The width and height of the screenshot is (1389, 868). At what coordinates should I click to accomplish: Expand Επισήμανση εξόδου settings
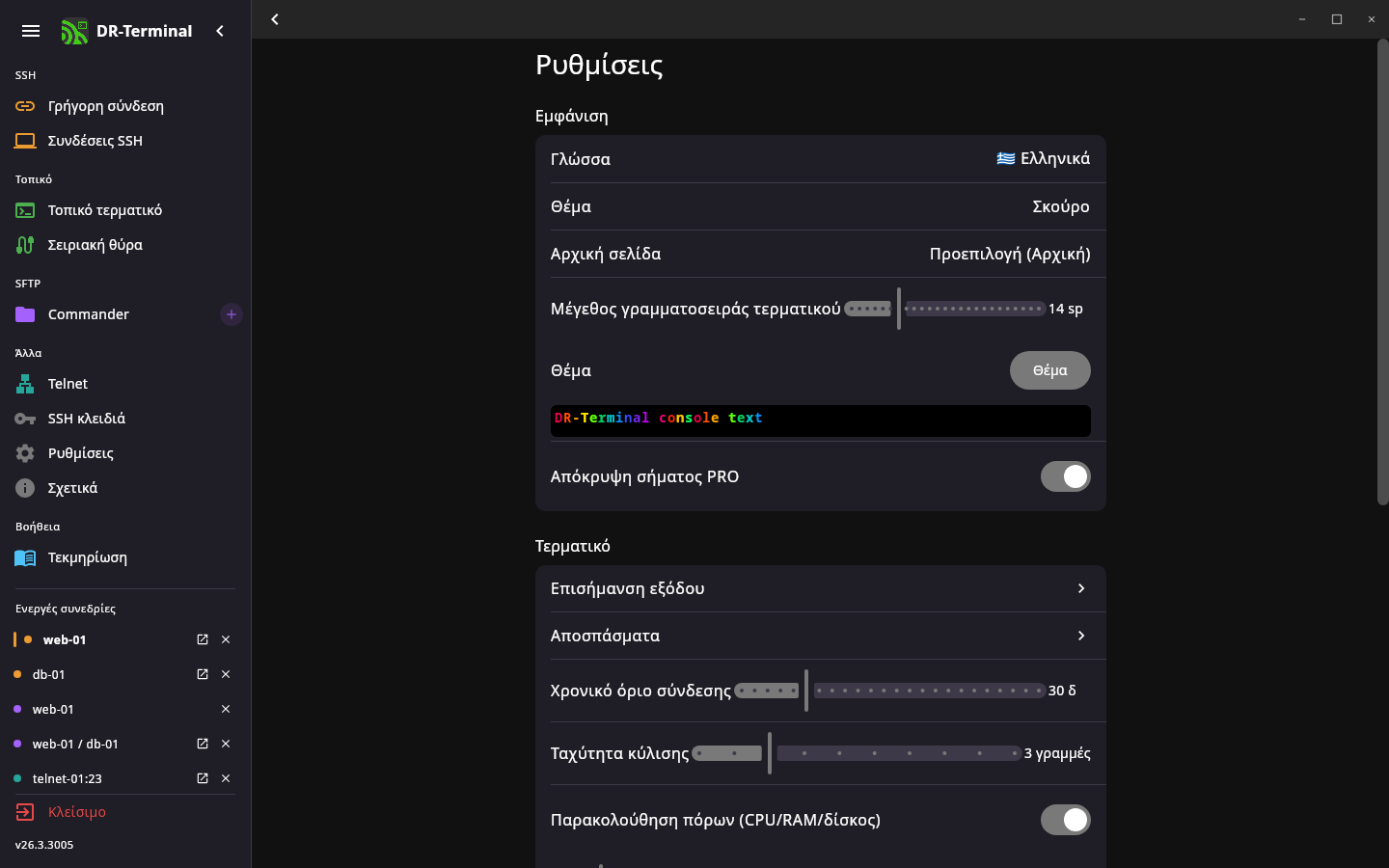click(x=821, y=588)
